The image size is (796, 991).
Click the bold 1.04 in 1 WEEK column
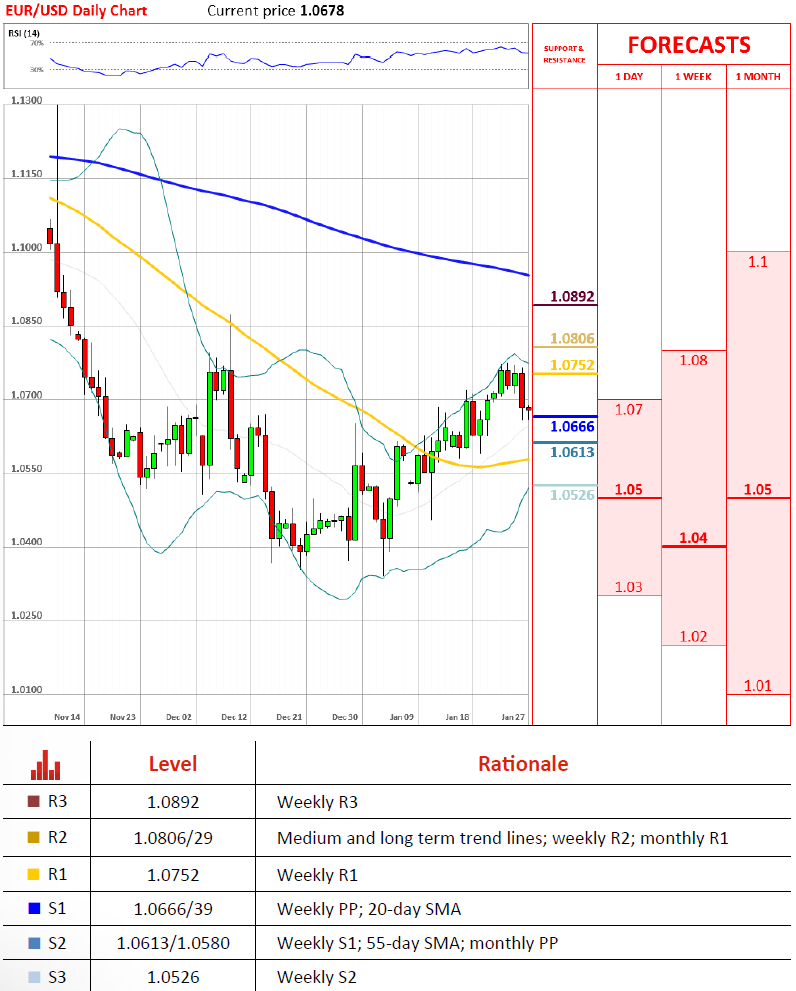click(x=694, y=538)
